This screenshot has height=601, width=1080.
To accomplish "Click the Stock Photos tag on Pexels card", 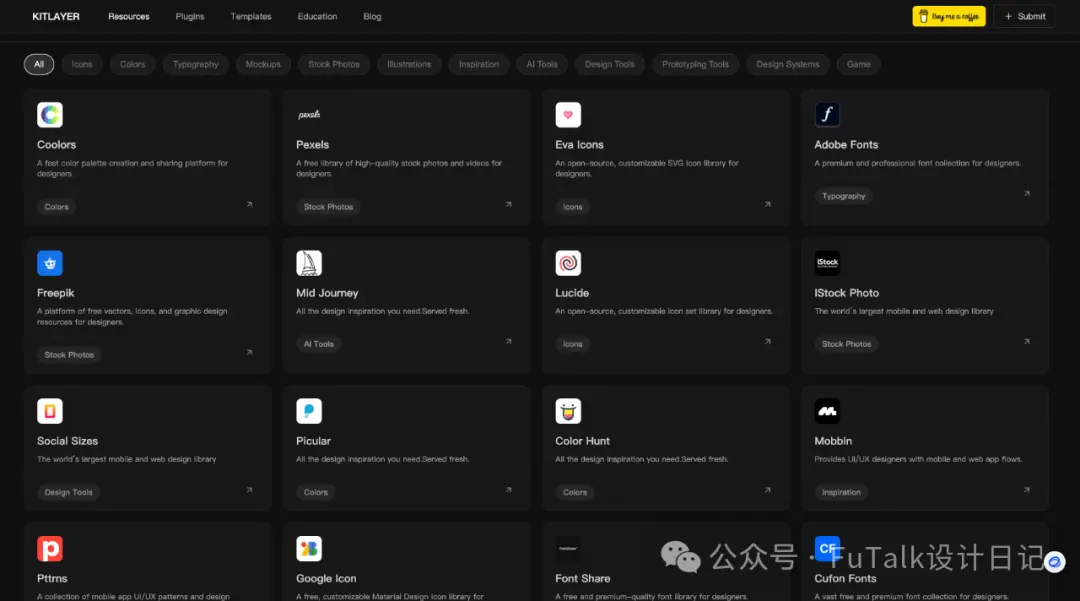I will tap(329, 207).
